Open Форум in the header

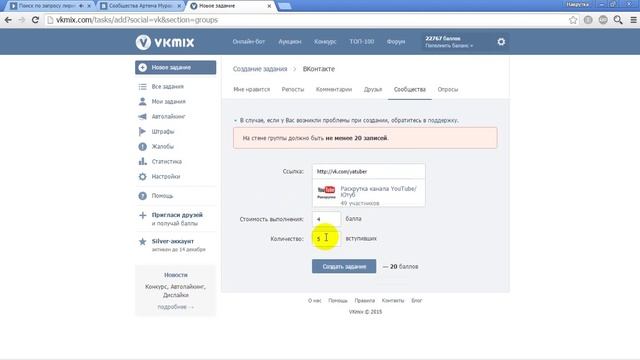tap(396, 42)
